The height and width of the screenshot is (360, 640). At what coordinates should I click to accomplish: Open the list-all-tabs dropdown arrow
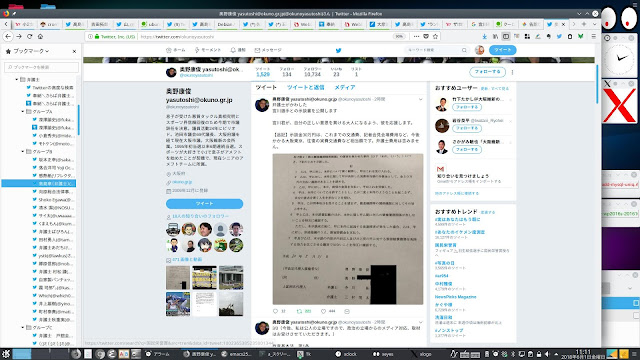(594, 24)
